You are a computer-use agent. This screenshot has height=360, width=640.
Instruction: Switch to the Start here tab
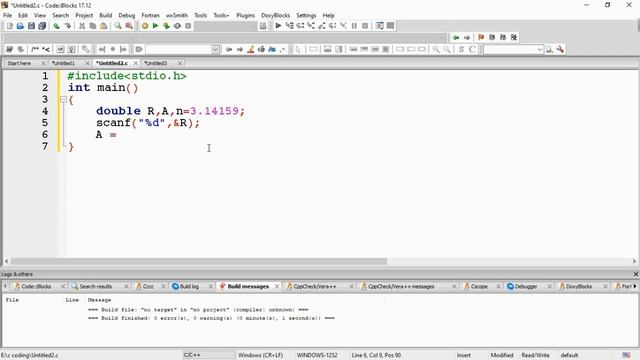[x=19, y=63]
